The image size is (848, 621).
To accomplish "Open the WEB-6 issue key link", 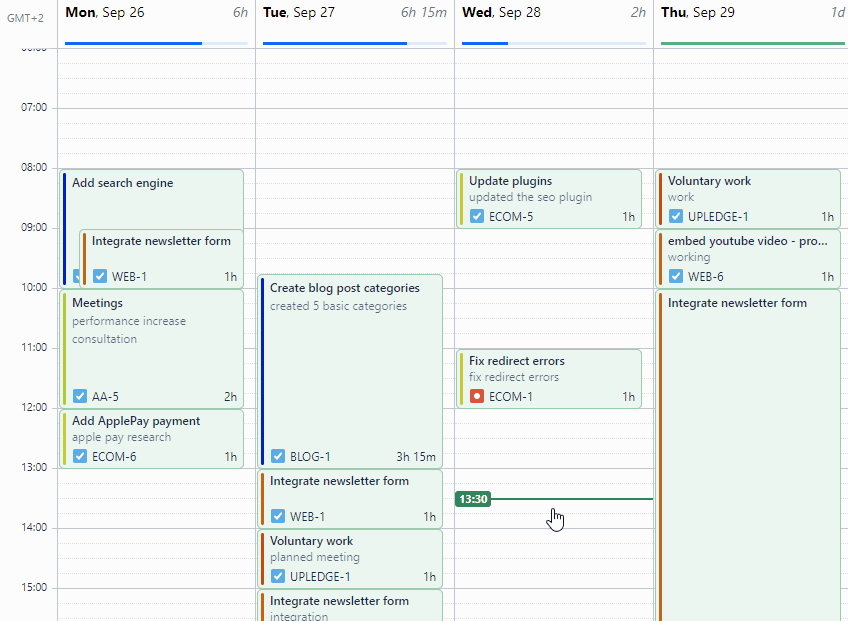I will pos(705,276).
